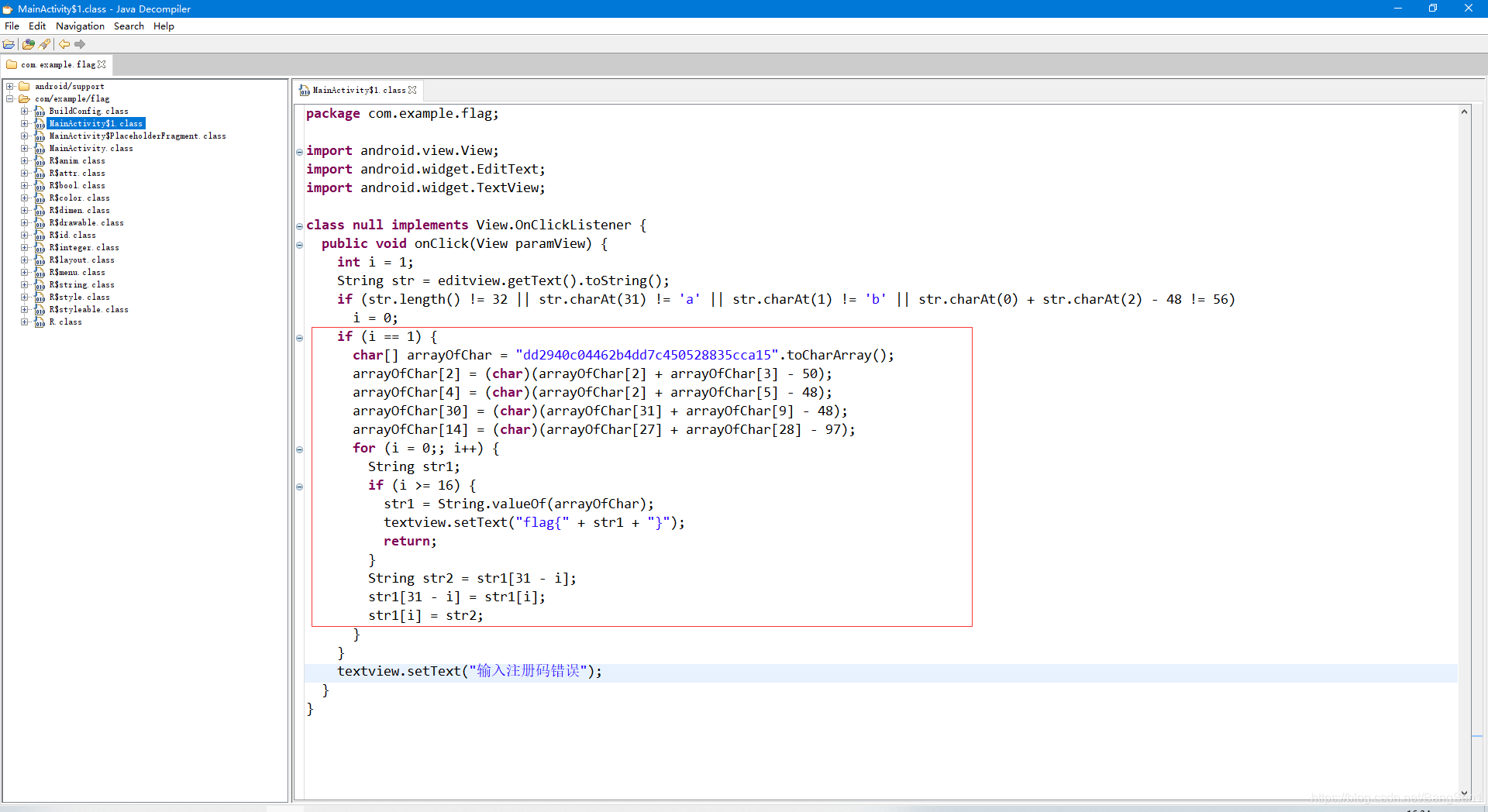The height and width of the screenshot is (812, 1488).
Task: Click the MainActivity.class file icon
Action: tap(40, 148)
